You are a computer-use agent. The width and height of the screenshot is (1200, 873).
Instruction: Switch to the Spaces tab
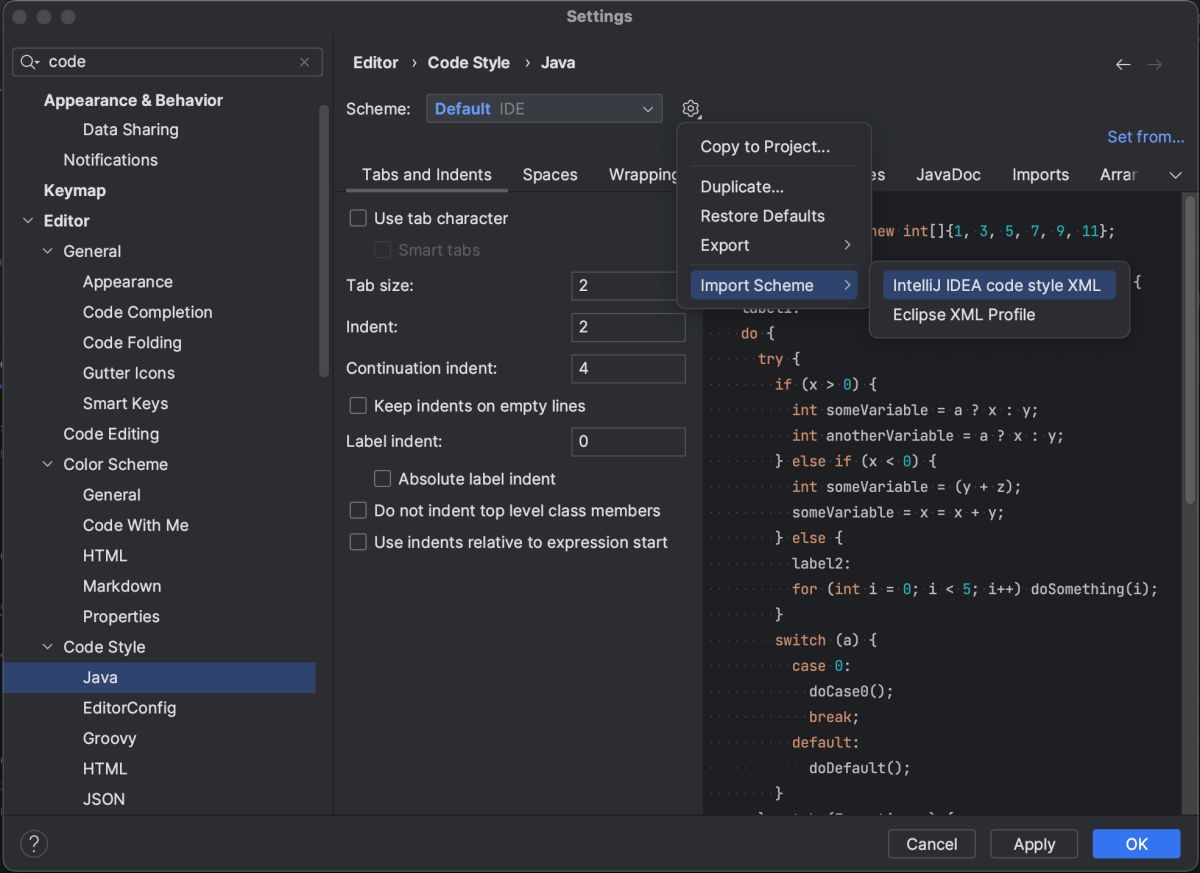[550, 175]
